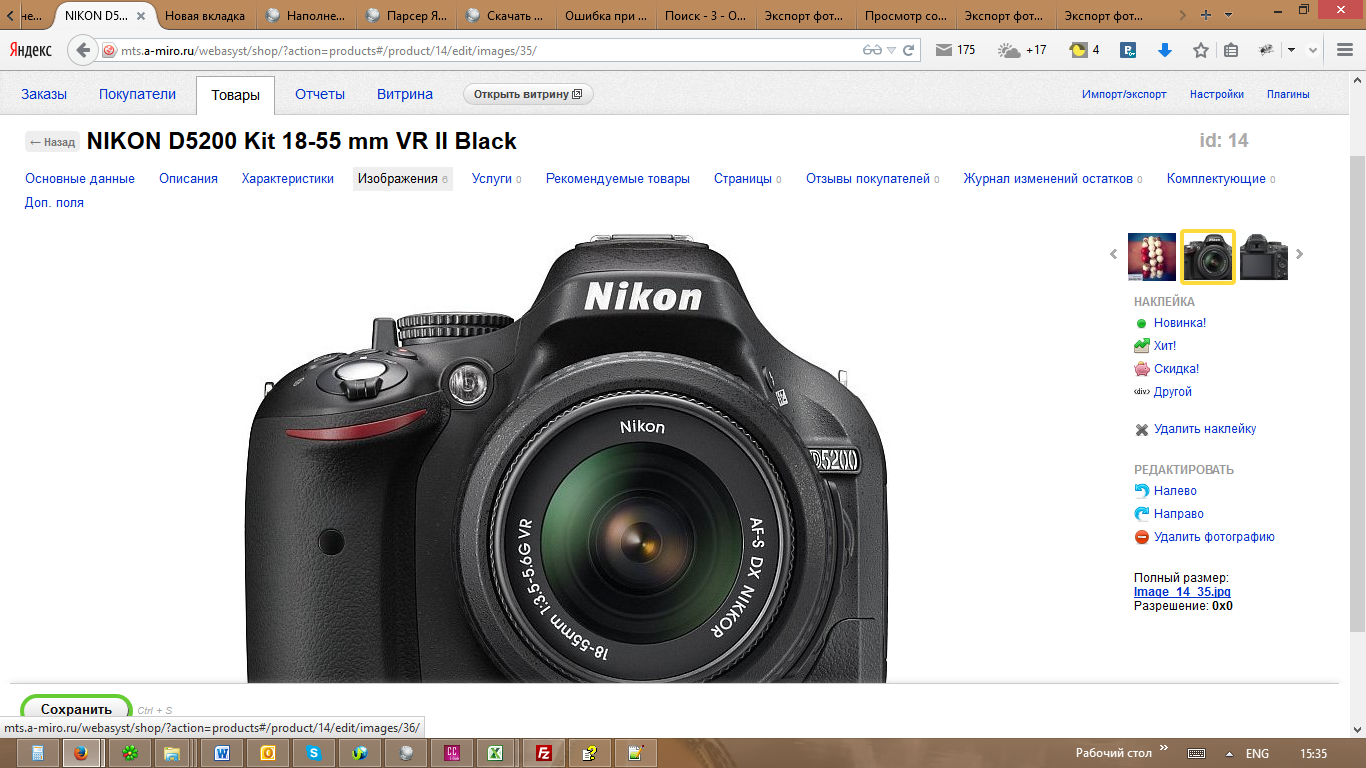Show previous image thumbnails with left arrow
Image resolution: width=1366 pixels, height=768 pixels.
pyautogui.click(x=1114, y=254)
